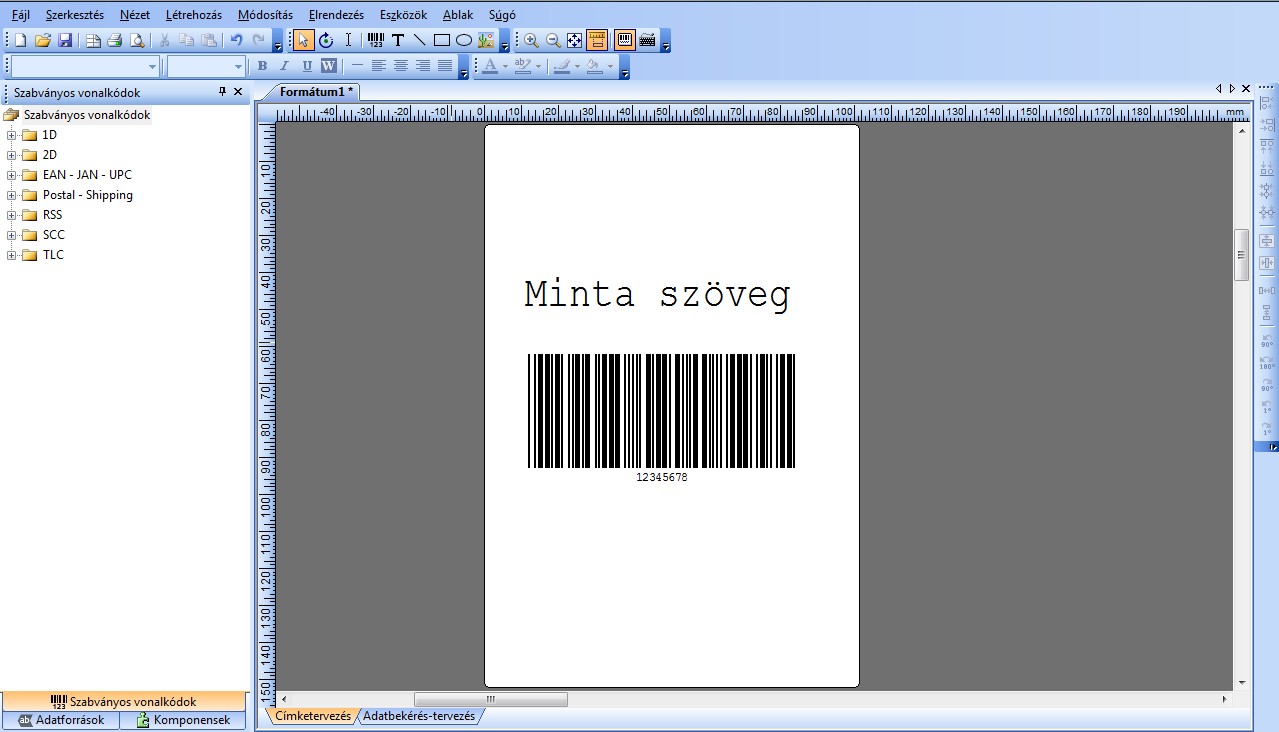The width and height of the screenshot is (1279, 732).
Task: Click the rotate 180° icon in right toolbar
Action: click(x=1267, y=362)
